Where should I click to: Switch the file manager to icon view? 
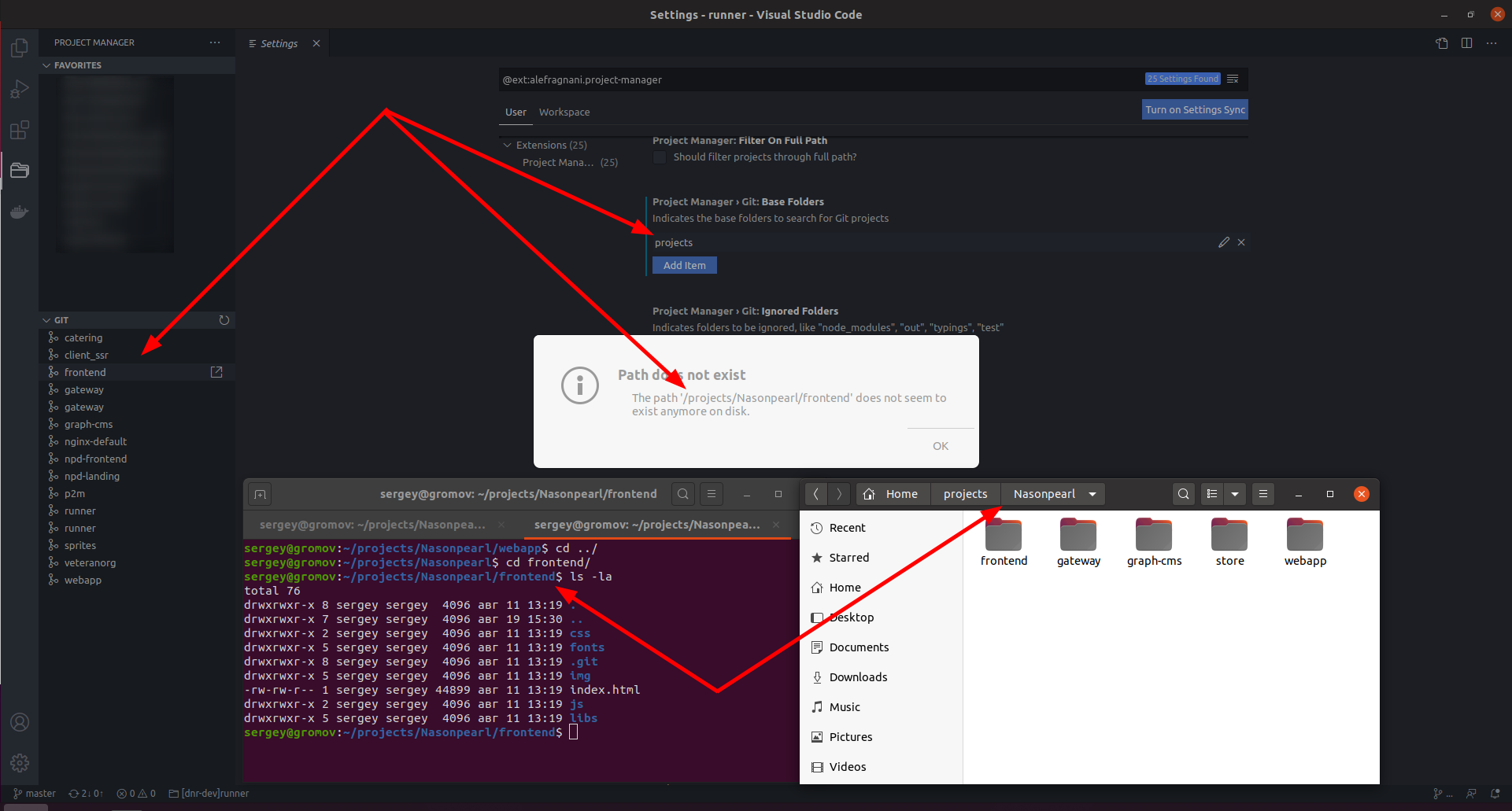(1214, 494)
